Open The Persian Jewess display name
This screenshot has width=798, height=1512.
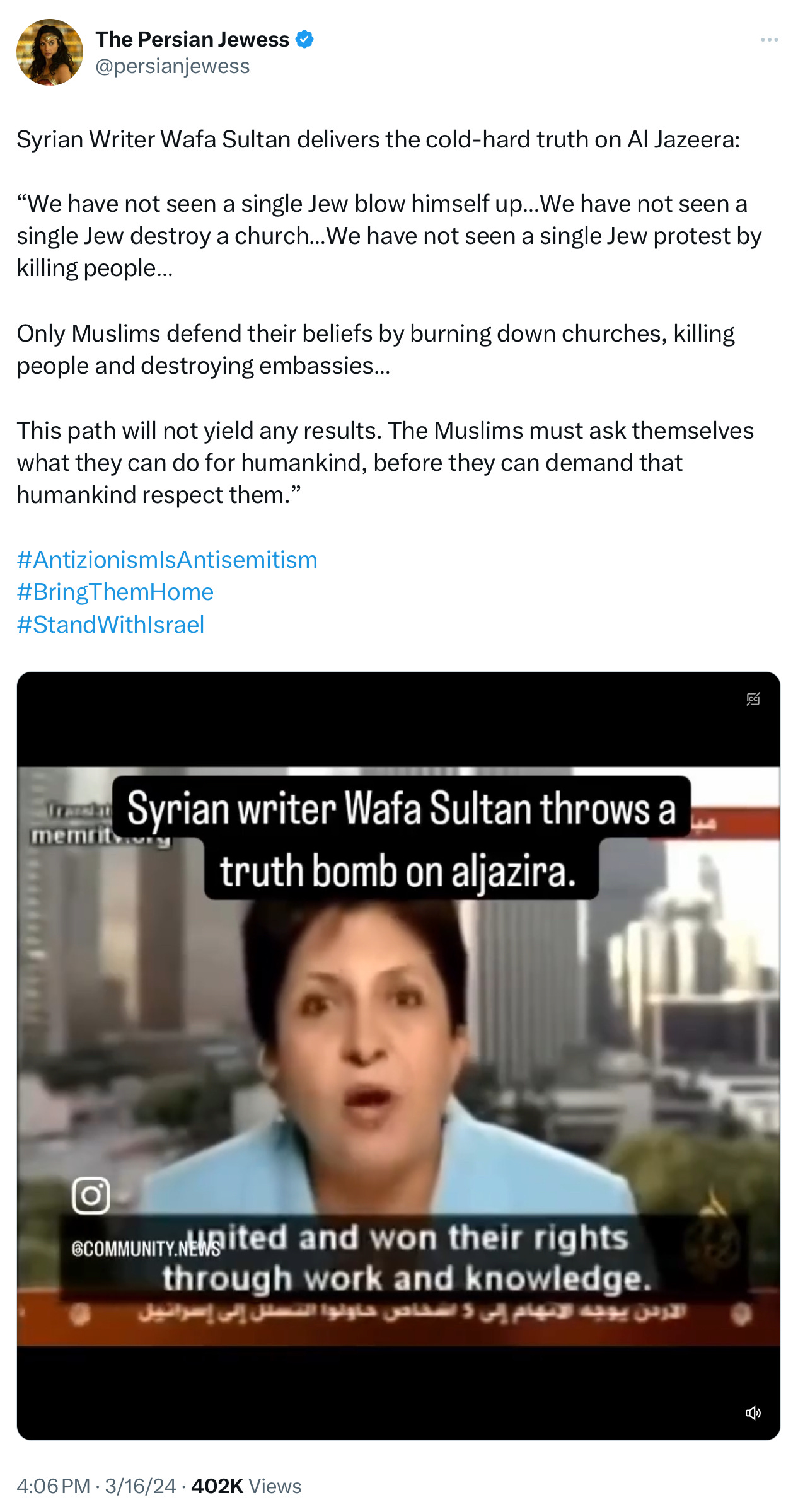(192, 39)
